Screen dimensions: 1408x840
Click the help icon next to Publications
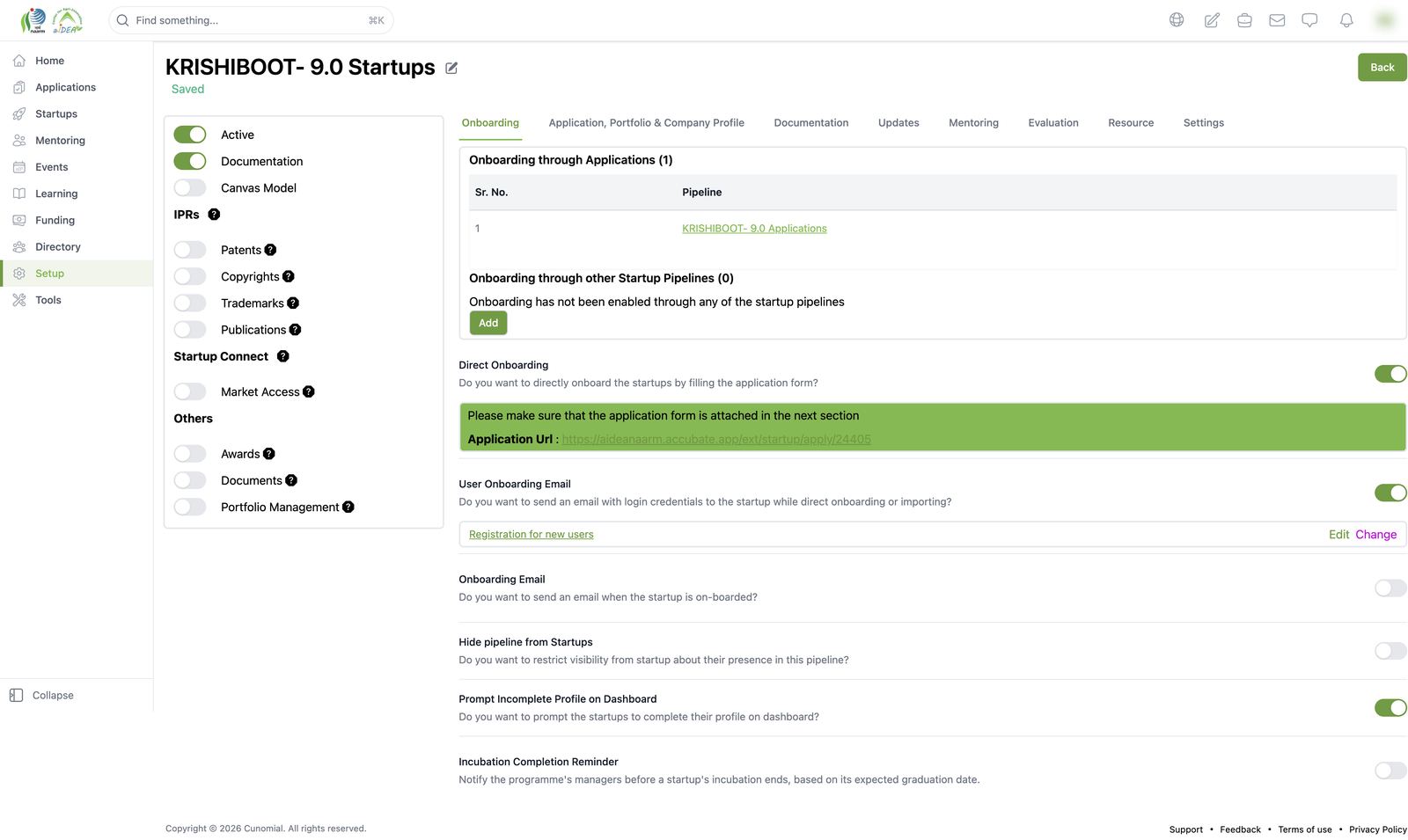[295, 330]
